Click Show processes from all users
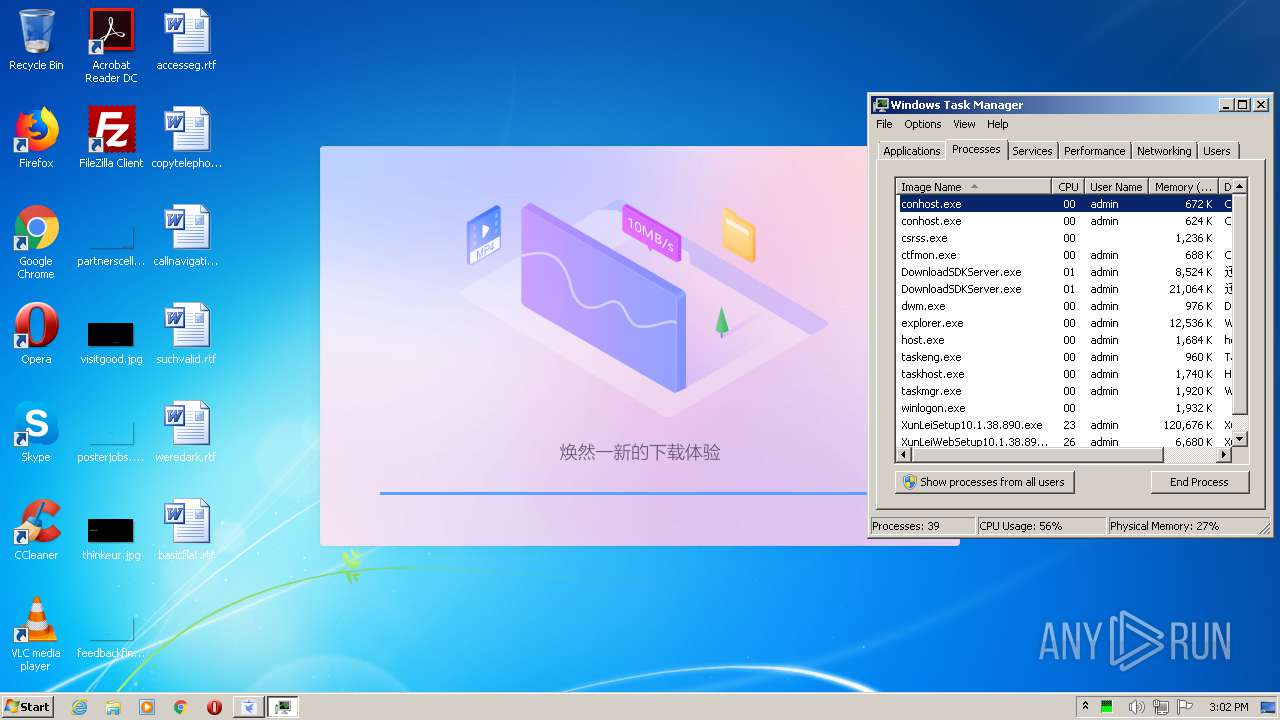The image size is (1280, 720). coord(984,482)
